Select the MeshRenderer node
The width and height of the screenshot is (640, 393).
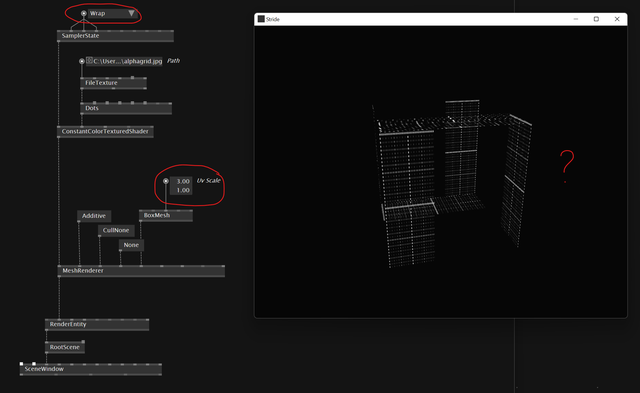(x=141, y=271)
